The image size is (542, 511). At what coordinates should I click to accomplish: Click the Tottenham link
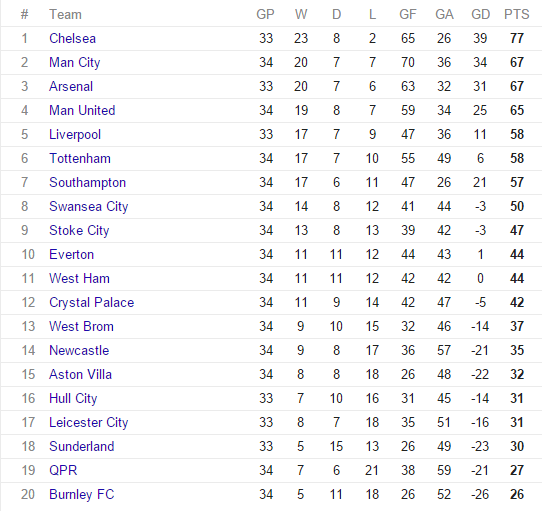tap(80, 158)
